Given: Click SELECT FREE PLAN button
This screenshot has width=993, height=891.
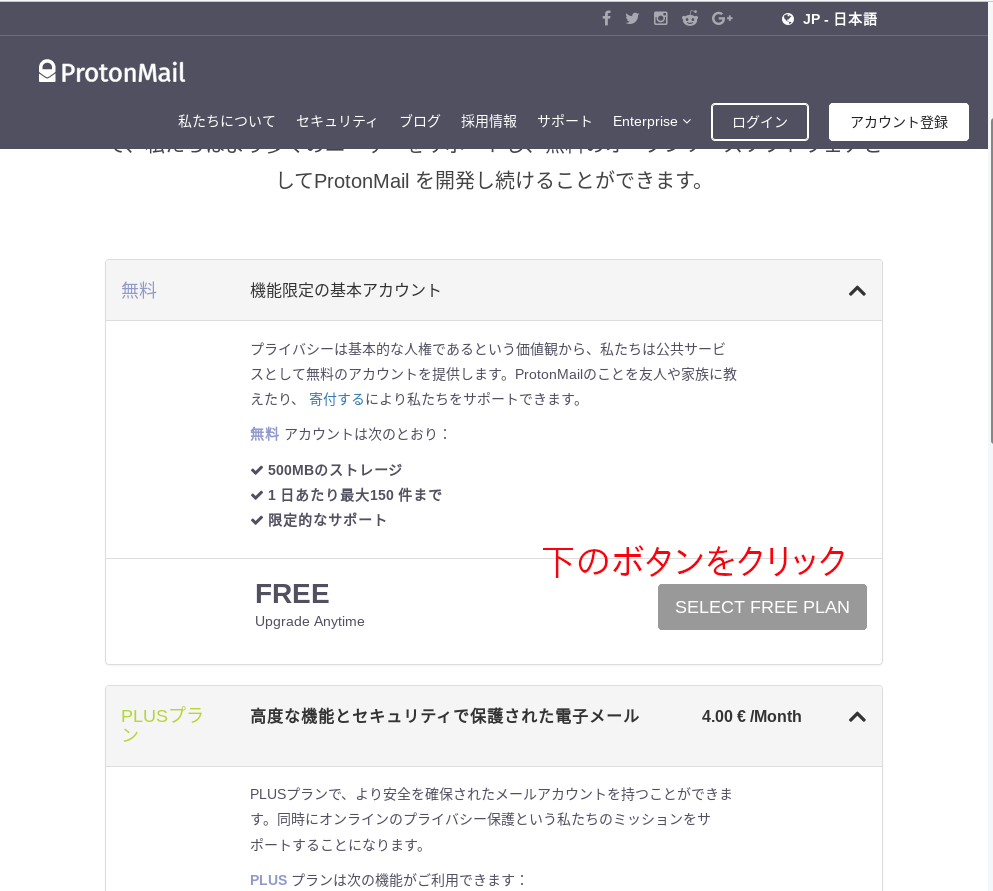Looking at the screenshot, I should pyautogui.click(x=762, y=607).
